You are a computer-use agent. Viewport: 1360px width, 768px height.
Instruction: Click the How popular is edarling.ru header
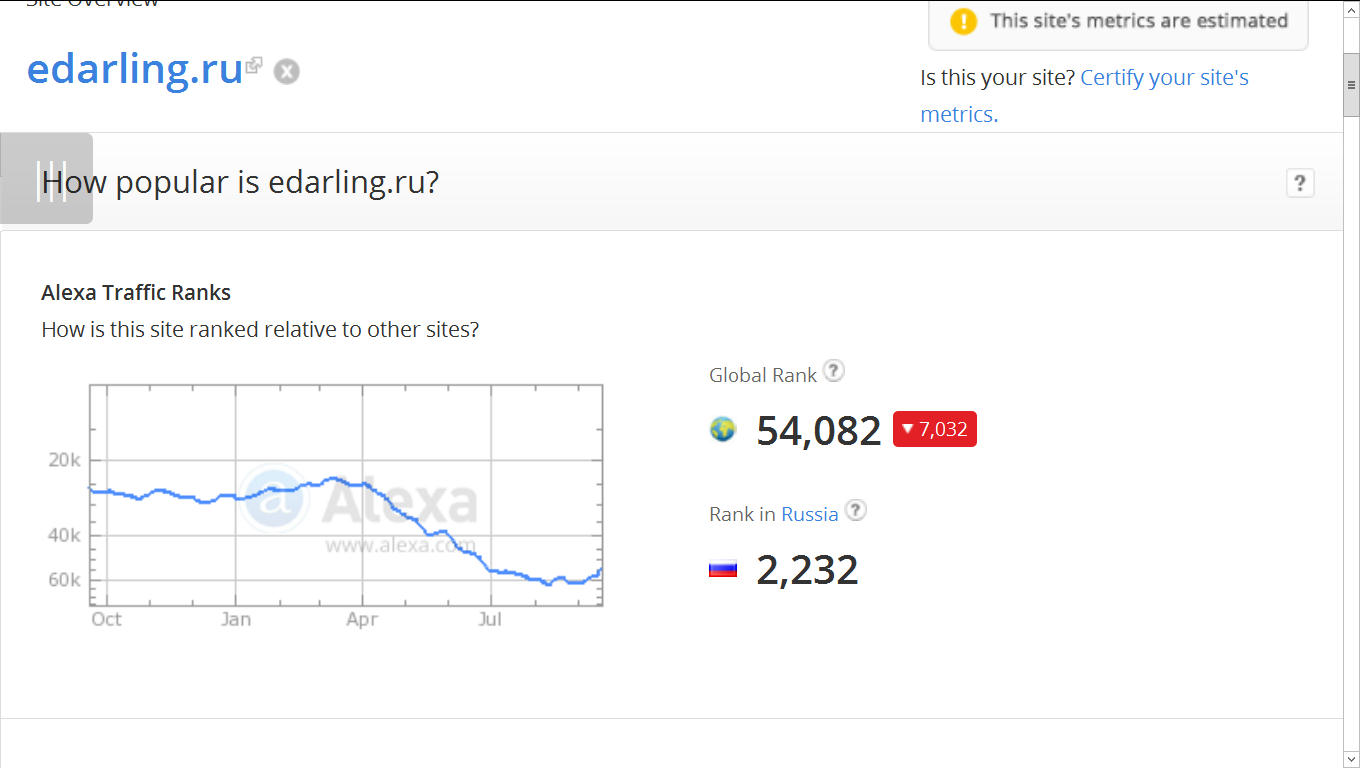pos(240,182)
